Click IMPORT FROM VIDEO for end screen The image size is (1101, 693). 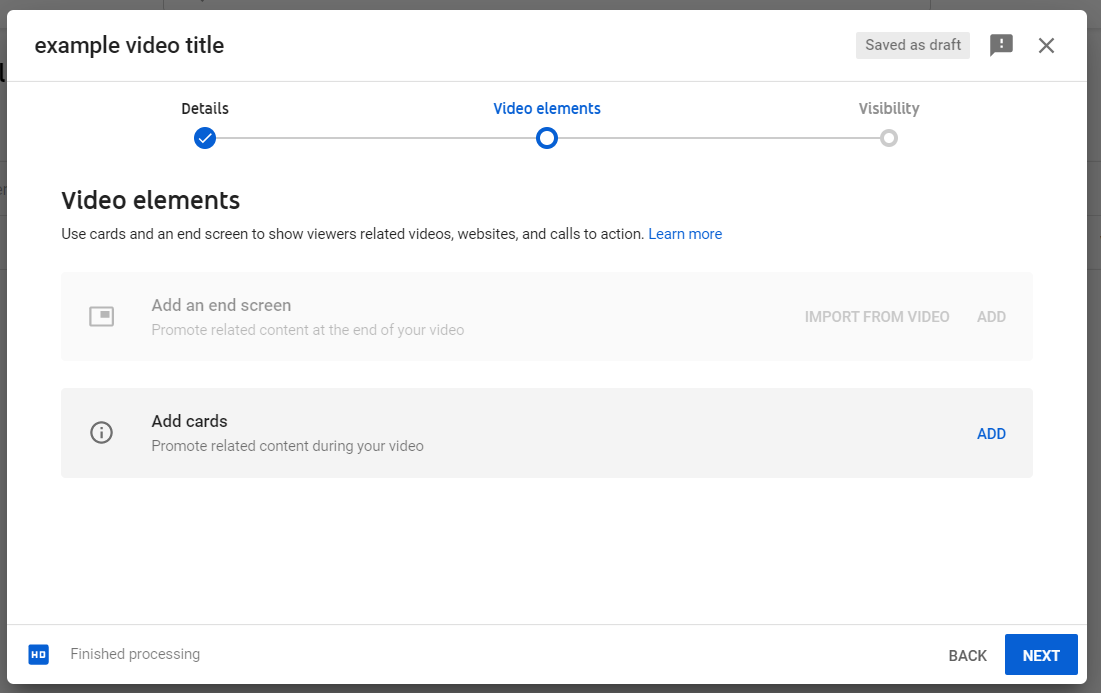[877, 317]
